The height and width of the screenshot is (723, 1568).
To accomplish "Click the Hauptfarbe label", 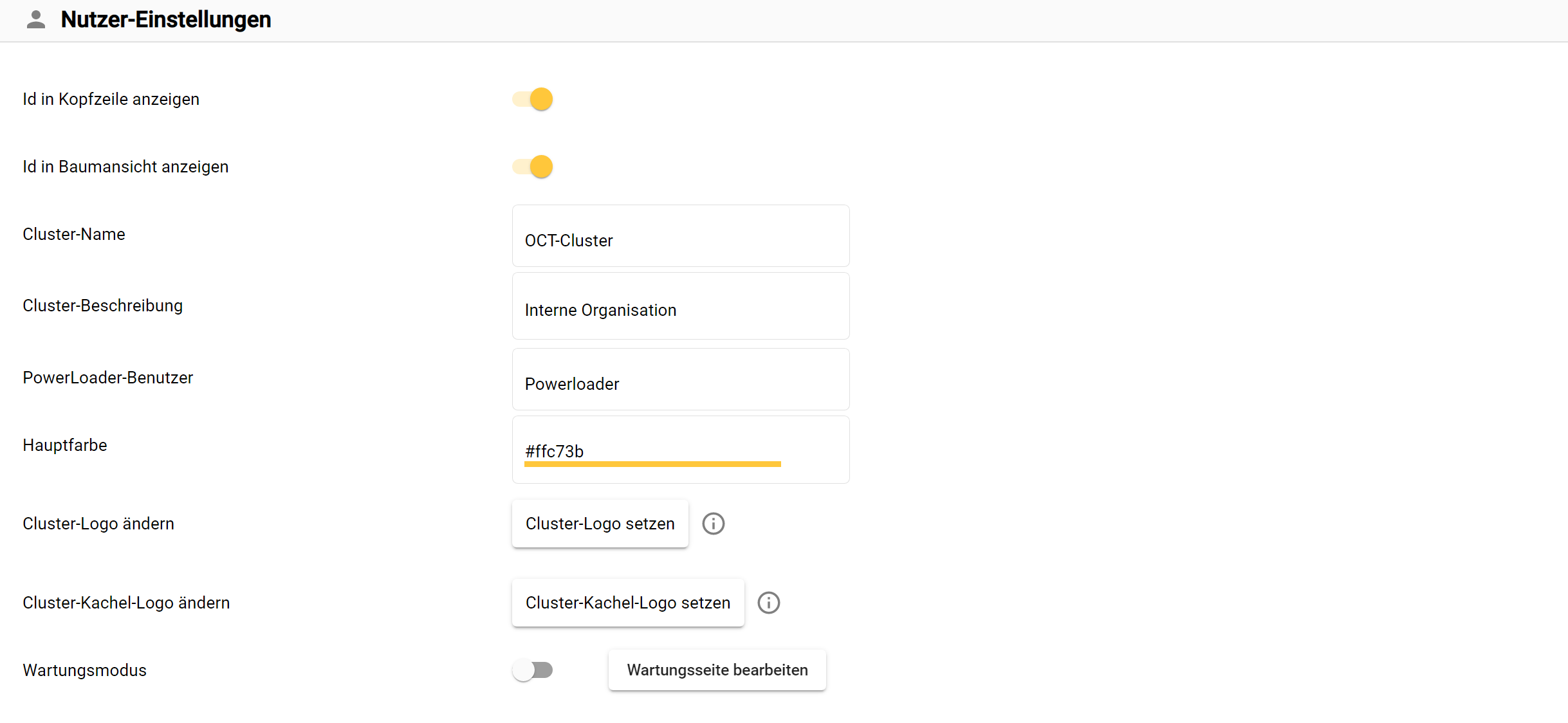I will tap(65, 445).
